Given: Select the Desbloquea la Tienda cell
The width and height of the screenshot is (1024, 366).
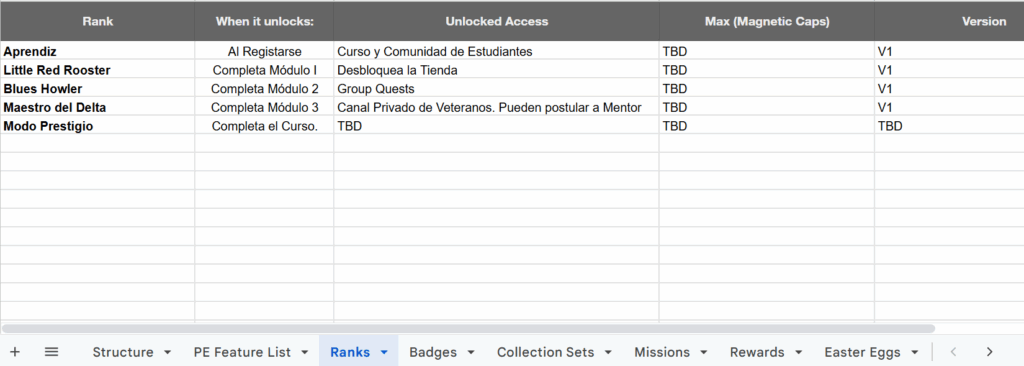Looking at the screenshot, I should (x=496, y=70).
